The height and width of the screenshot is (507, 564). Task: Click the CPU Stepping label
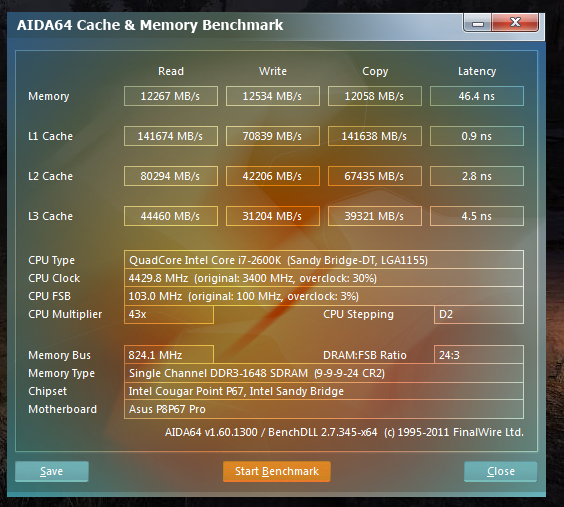[358, 314]
